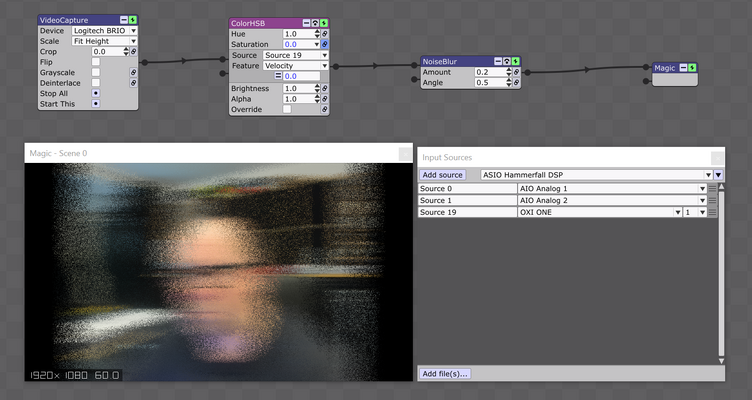Click the green power icon on Magic node
752x400 pixels.
tap(692, 68)
